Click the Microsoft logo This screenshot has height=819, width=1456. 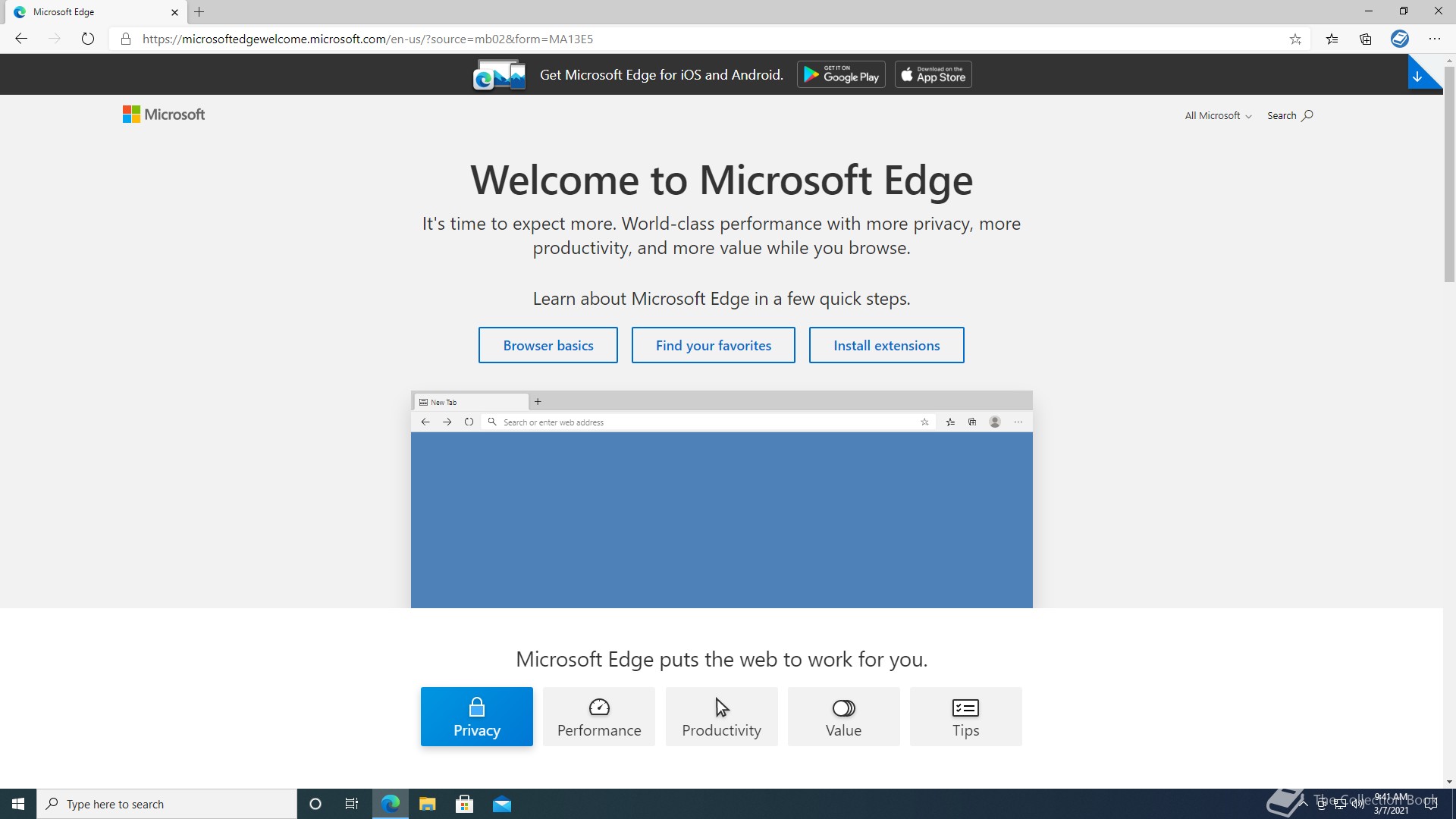[x=164, y=115]
